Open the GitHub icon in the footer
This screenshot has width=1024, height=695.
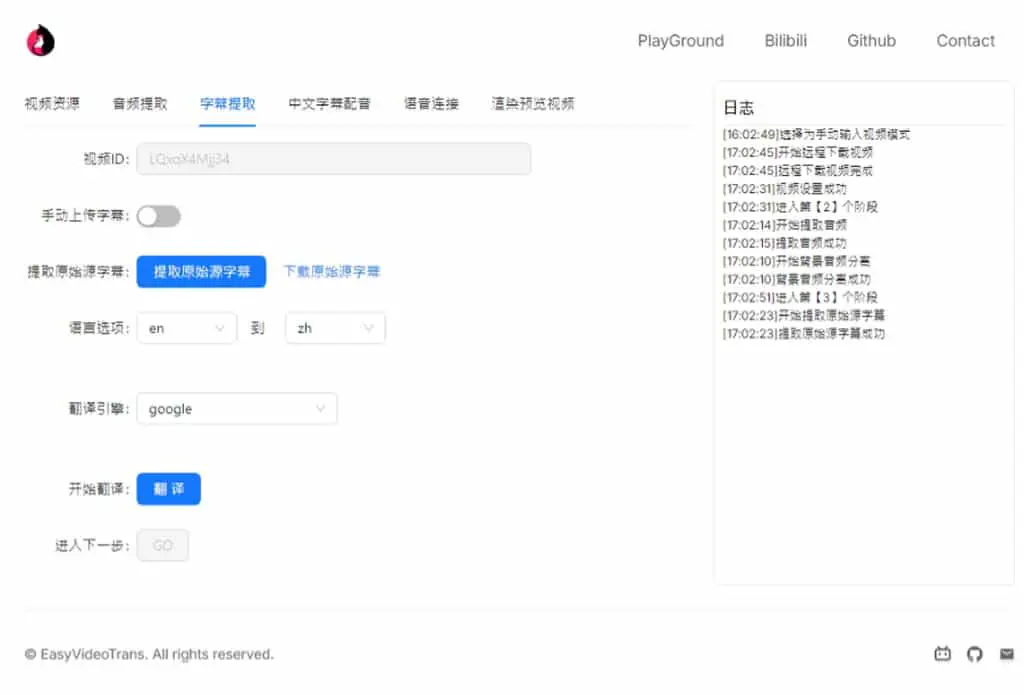coord(974,654)
